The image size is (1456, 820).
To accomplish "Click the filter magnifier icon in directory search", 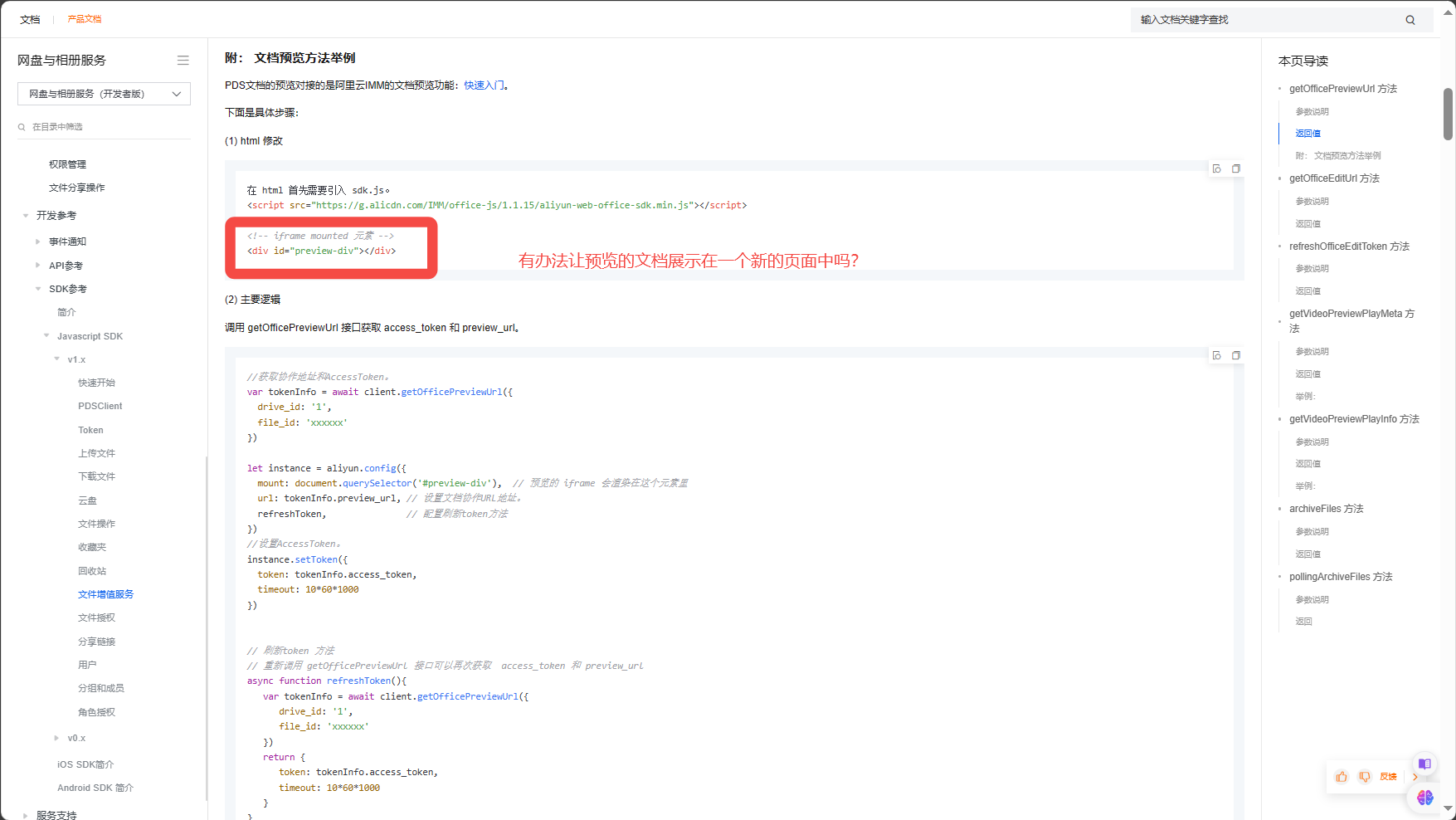I will [x=22, y=127].
